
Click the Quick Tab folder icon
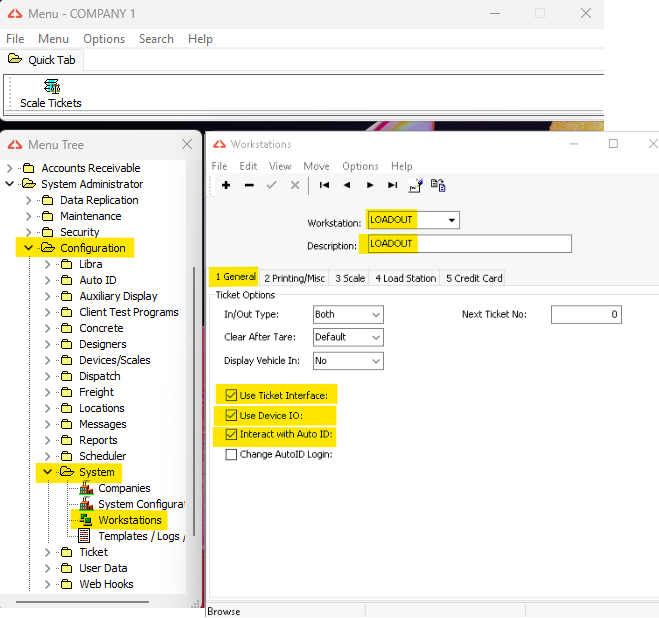[x=15, y=59]
